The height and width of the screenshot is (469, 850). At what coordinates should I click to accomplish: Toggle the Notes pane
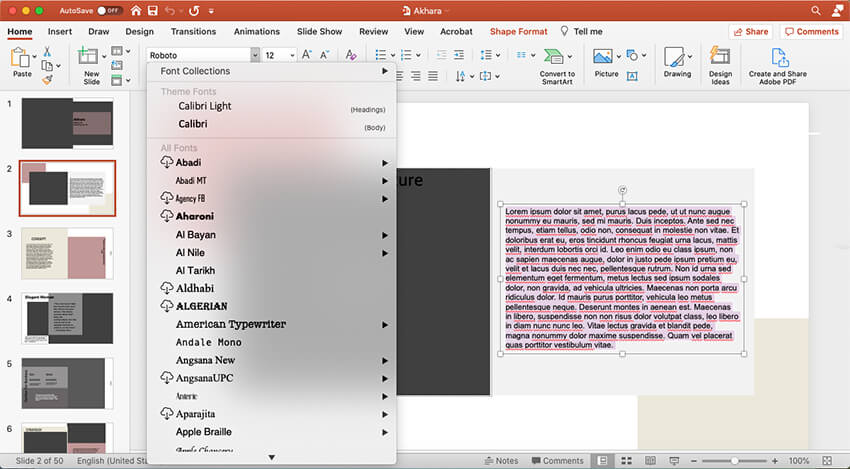point(500,461)
